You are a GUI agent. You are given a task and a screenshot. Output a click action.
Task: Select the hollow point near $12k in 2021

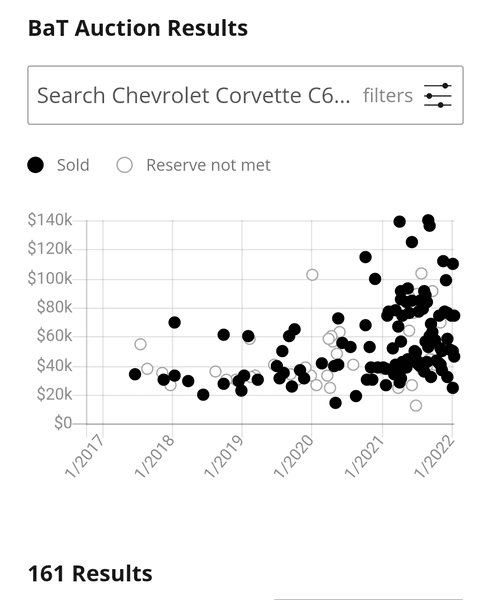pos(416,406)
